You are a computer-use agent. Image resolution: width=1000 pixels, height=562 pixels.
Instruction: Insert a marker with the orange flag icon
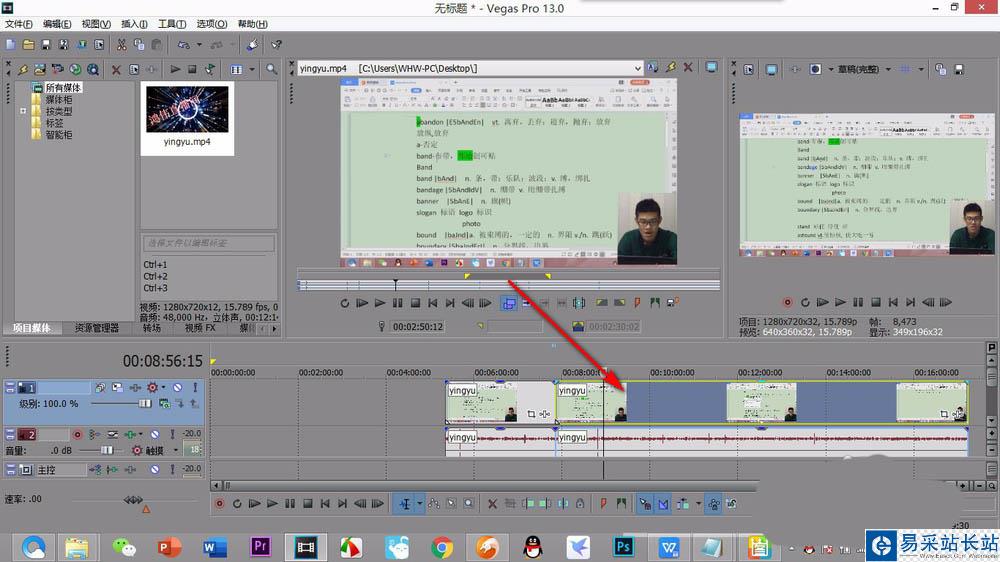(603, 504)
